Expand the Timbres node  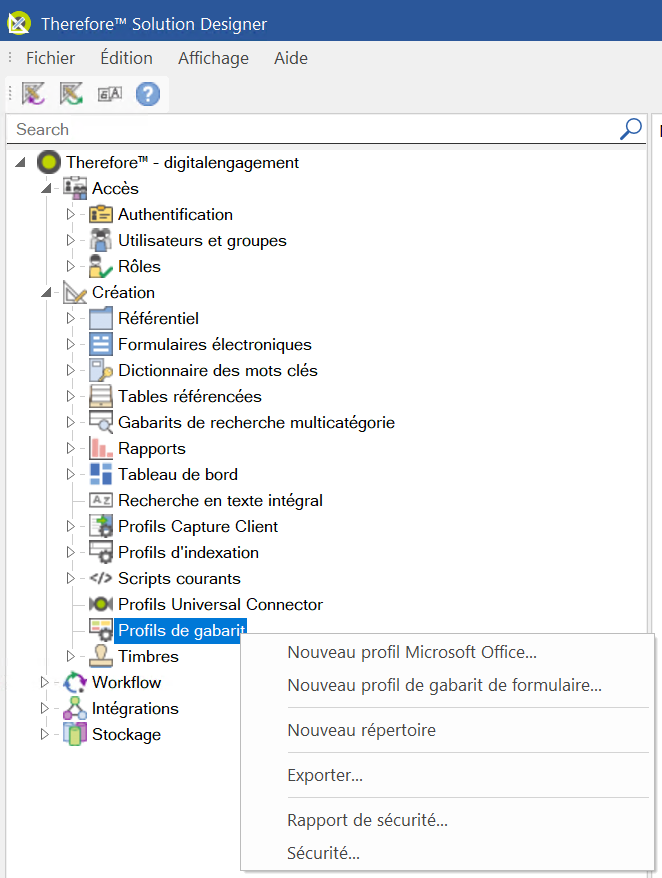point(71,656)
